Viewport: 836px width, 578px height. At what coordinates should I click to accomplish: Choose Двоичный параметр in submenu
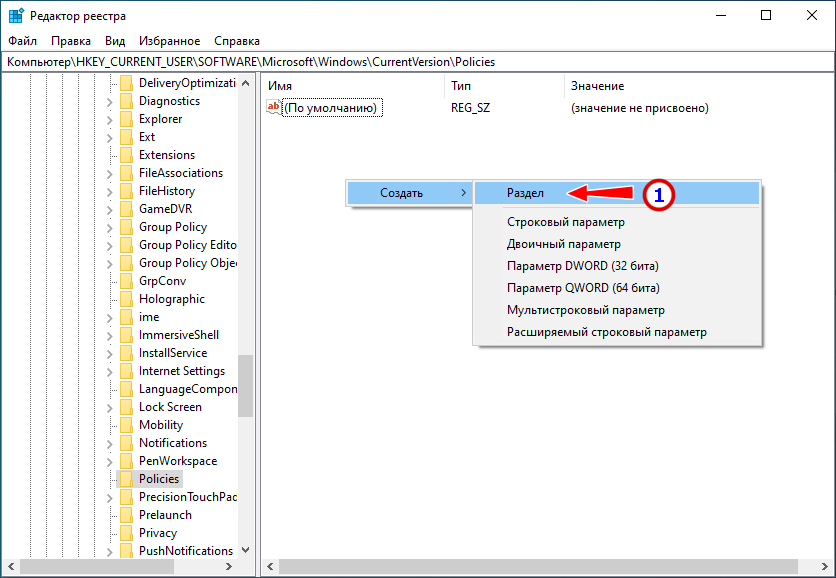[617, 244]
